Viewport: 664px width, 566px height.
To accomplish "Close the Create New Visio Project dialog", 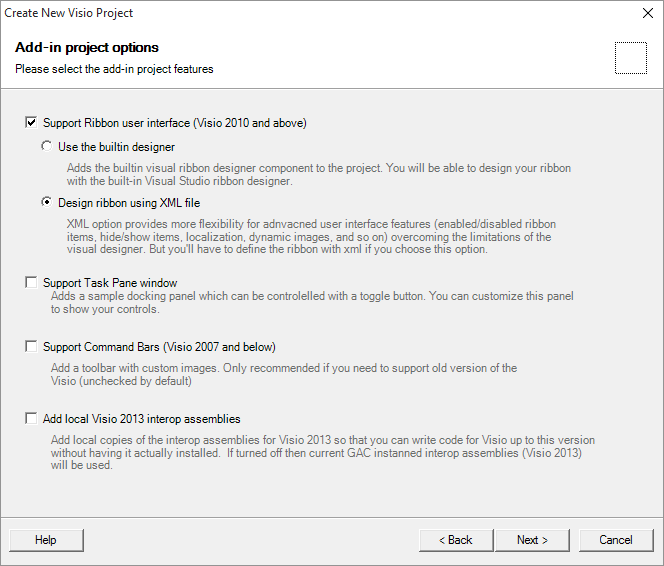I will (647, 13).
